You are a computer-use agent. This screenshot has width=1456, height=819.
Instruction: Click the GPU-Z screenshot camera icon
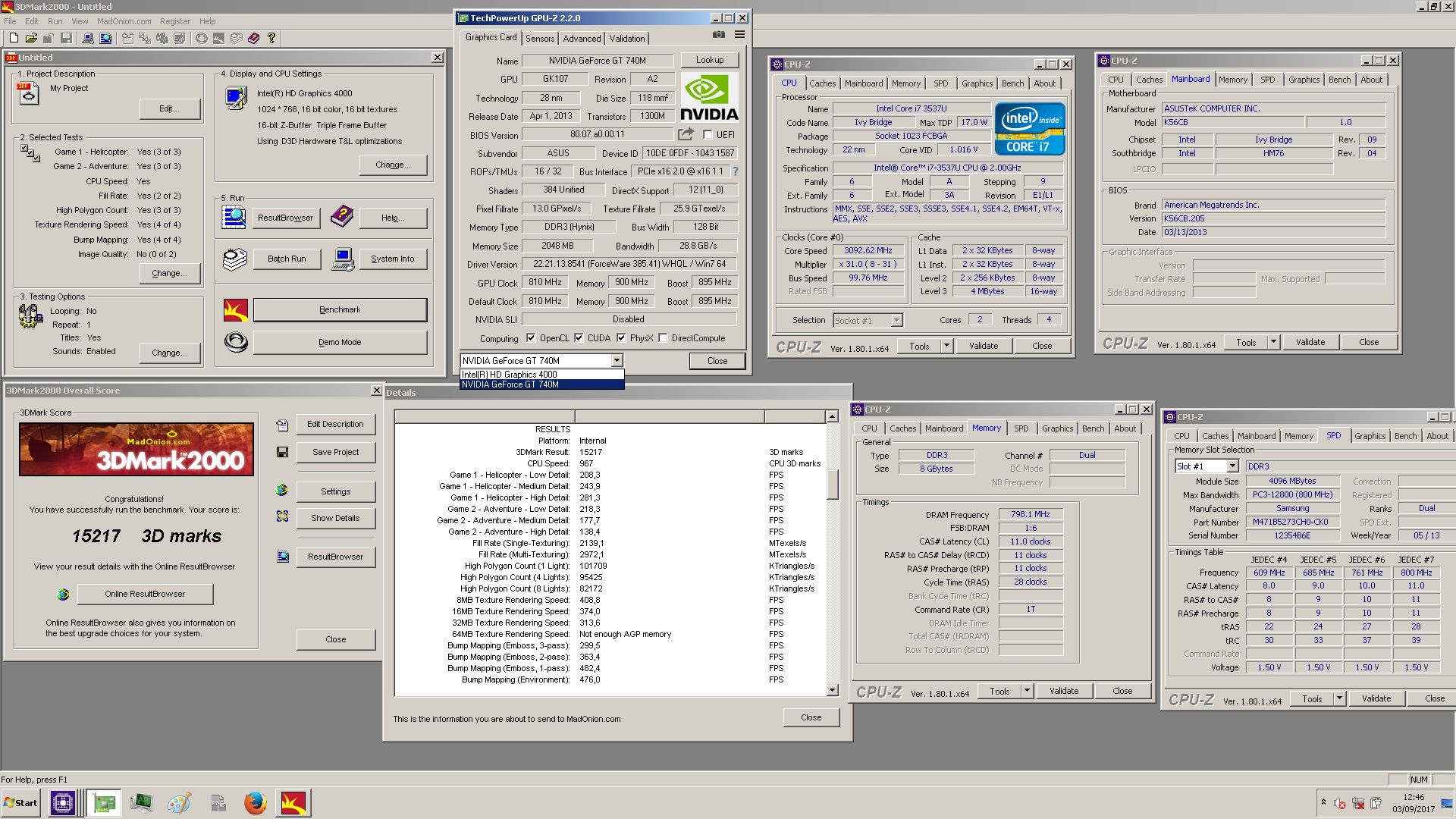click(x=718, y=35)
